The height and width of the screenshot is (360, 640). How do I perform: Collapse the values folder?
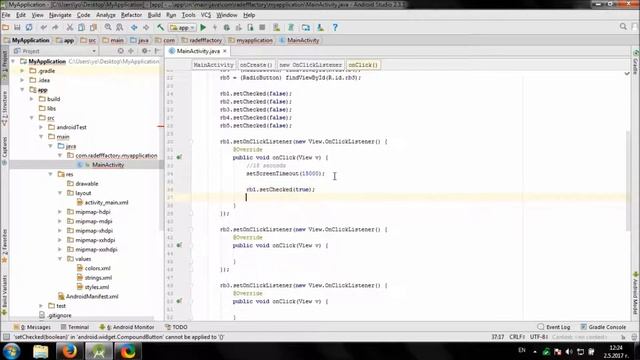click(60, 259)
